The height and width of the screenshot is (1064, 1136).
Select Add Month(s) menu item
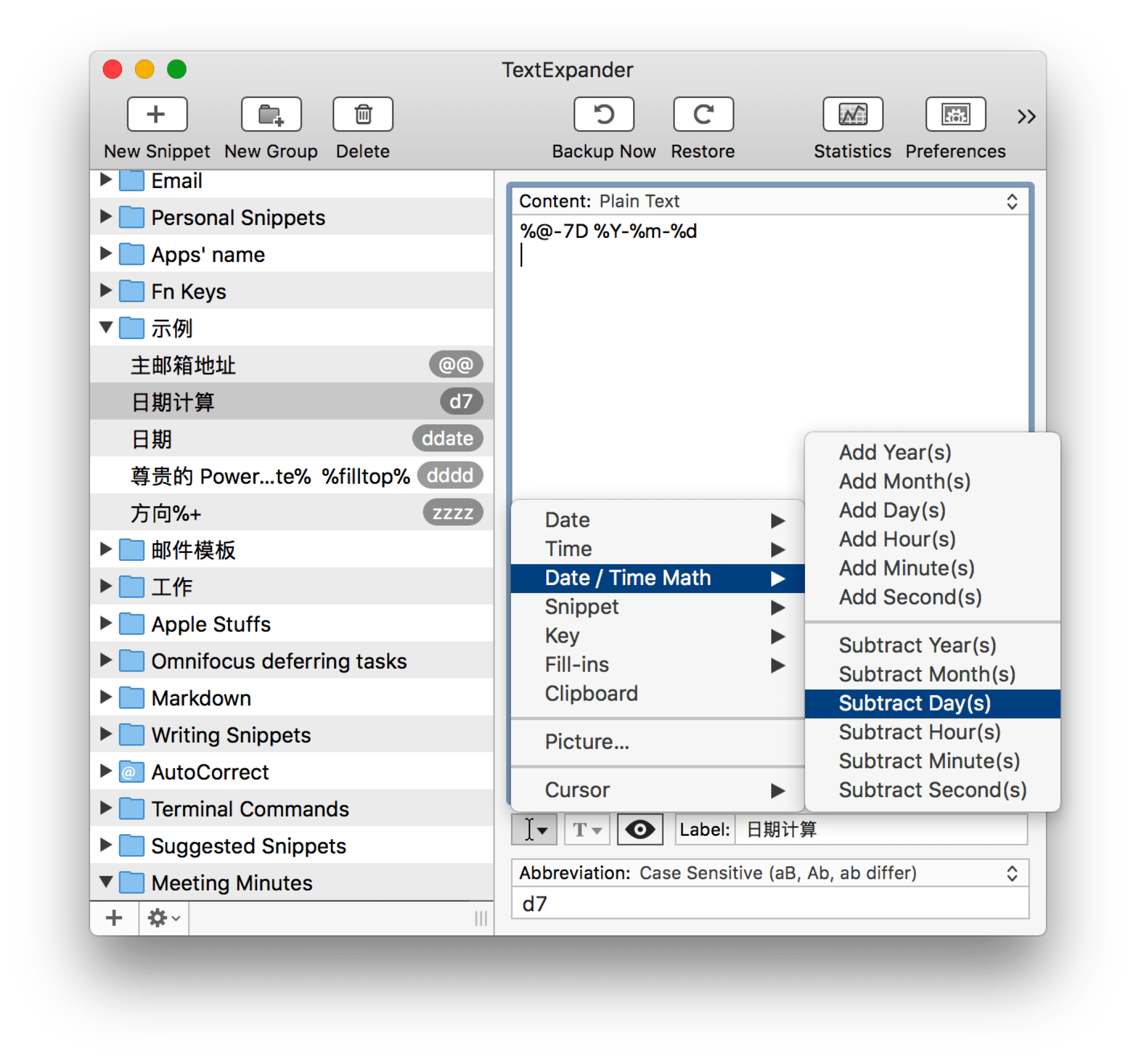pos(905,482)
